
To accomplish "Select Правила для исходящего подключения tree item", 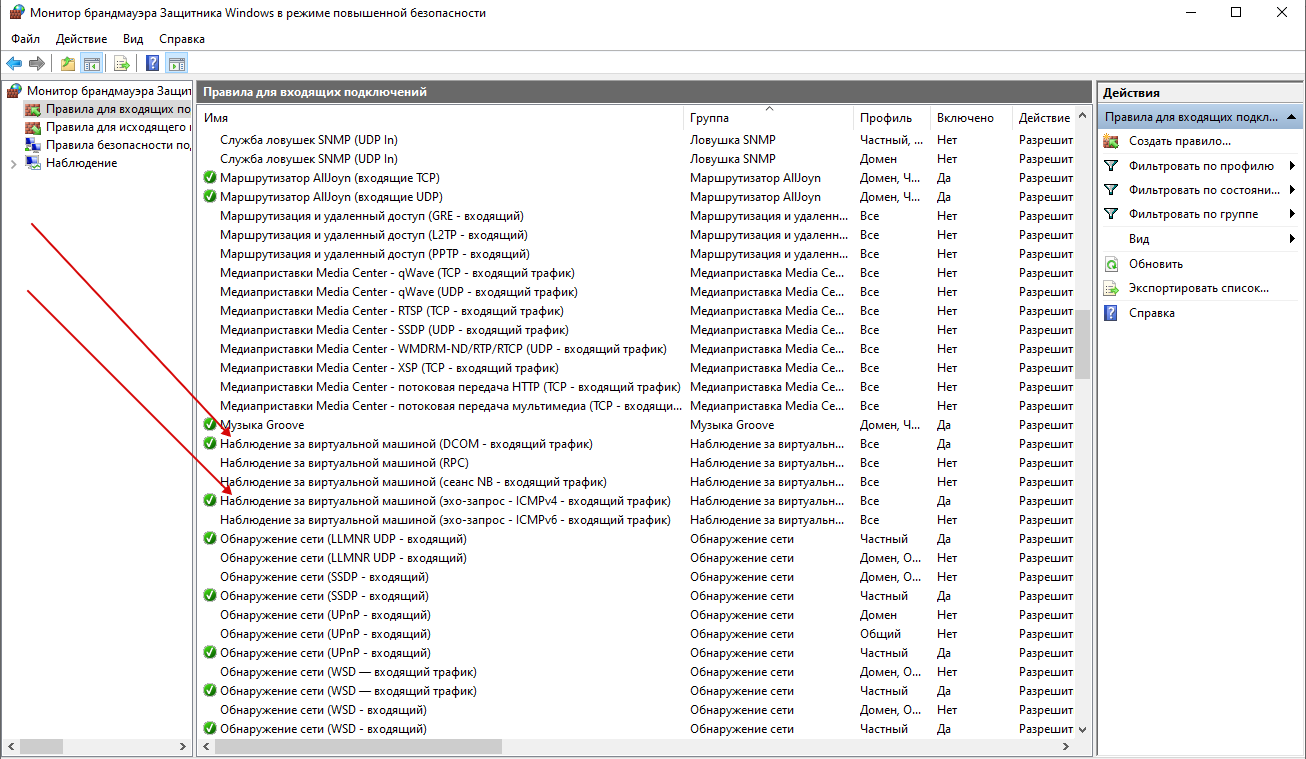I will click(x=117, y=127).
